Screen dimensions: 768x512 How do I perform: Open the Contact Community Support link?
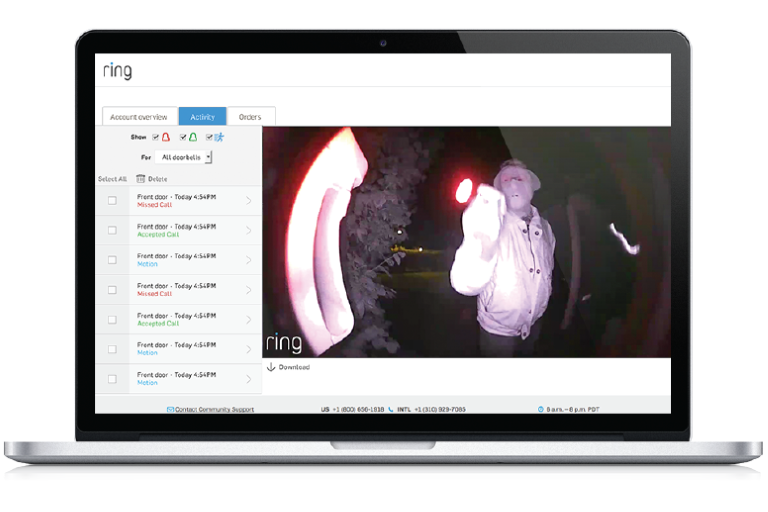point(215,409)
